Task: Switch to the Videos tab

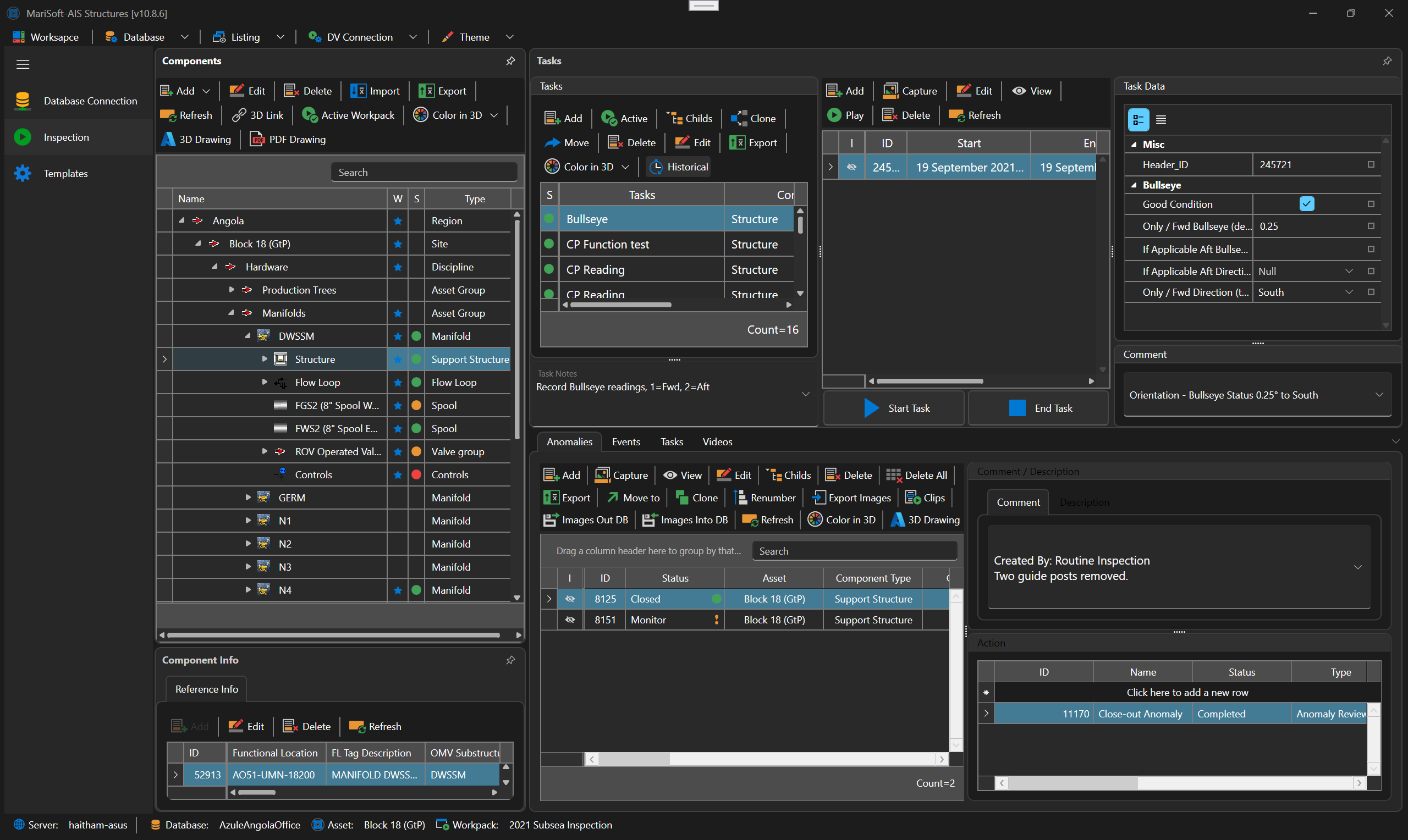Action: click(717, 441)
